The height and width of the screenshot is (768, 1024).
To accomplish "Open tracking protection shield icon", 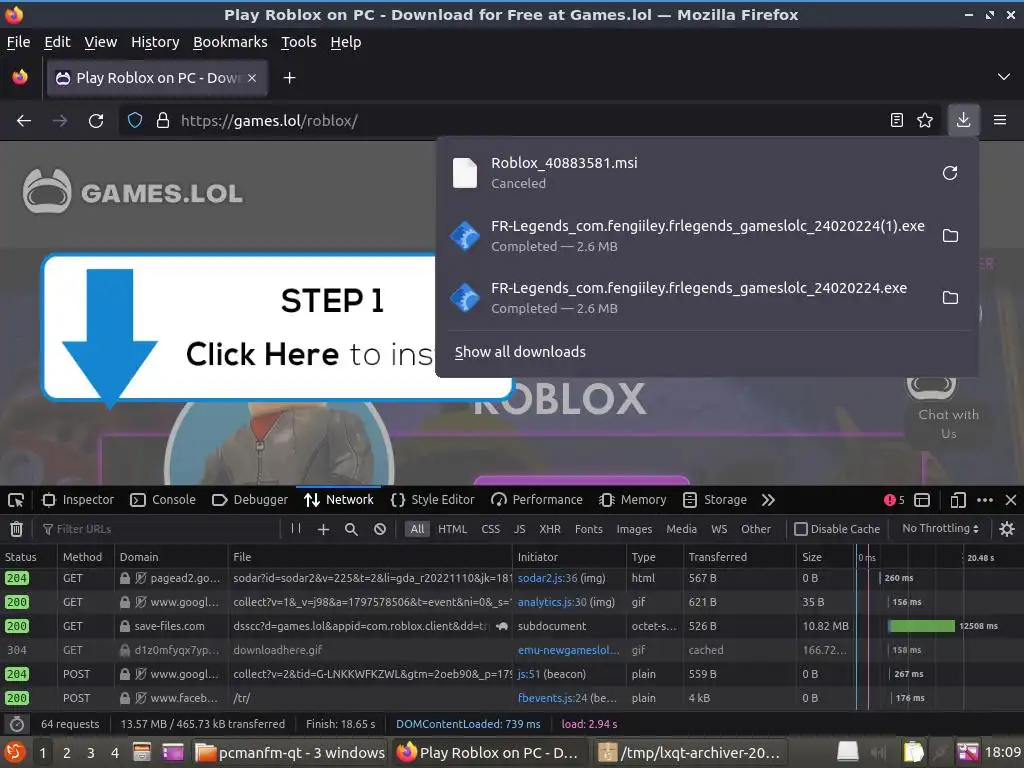I will pos(135,121).
